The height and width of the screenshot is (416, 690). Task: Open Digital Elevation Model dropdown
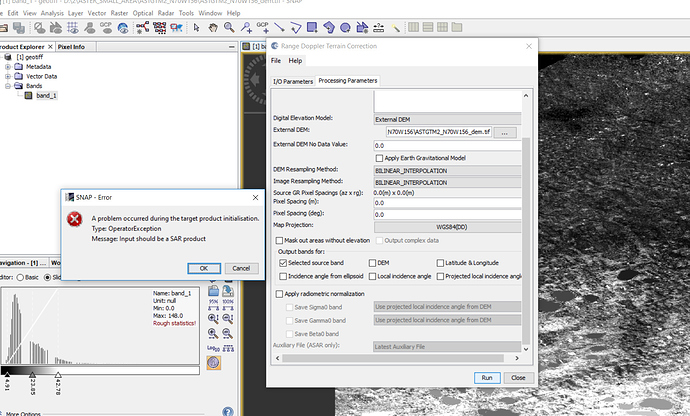(x=447, y=119)
